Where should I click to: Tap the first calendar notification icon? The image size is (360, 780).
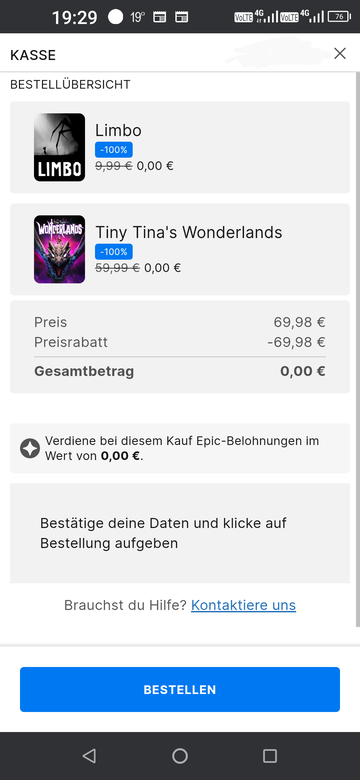(x=159, y=17)
